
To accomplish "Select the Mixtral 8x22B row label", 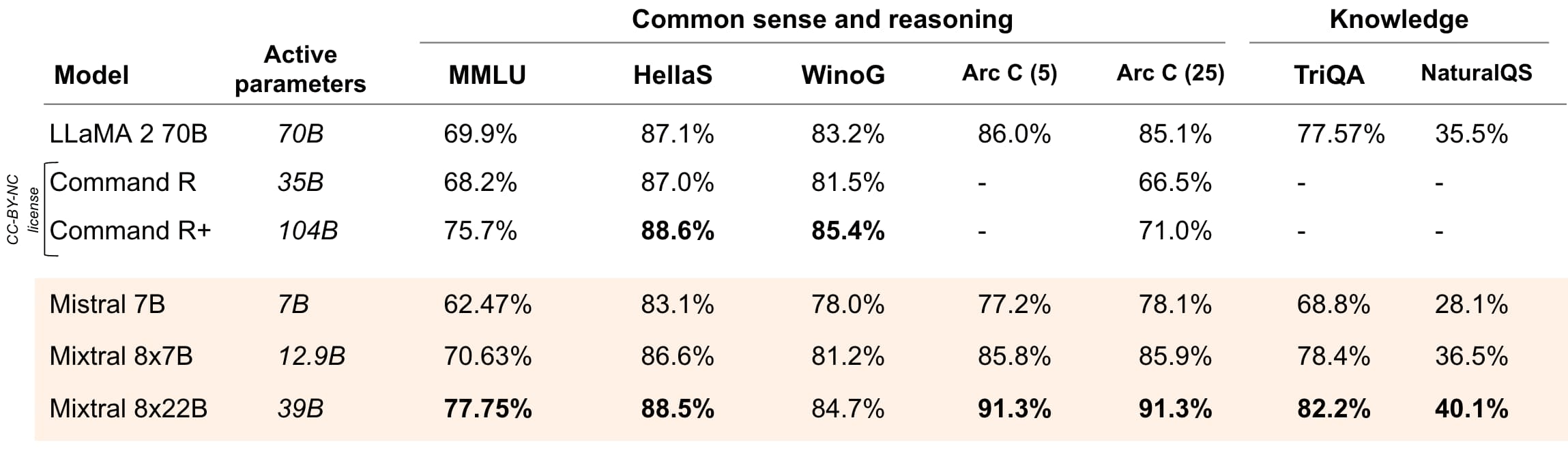I will tap(128, 408).
